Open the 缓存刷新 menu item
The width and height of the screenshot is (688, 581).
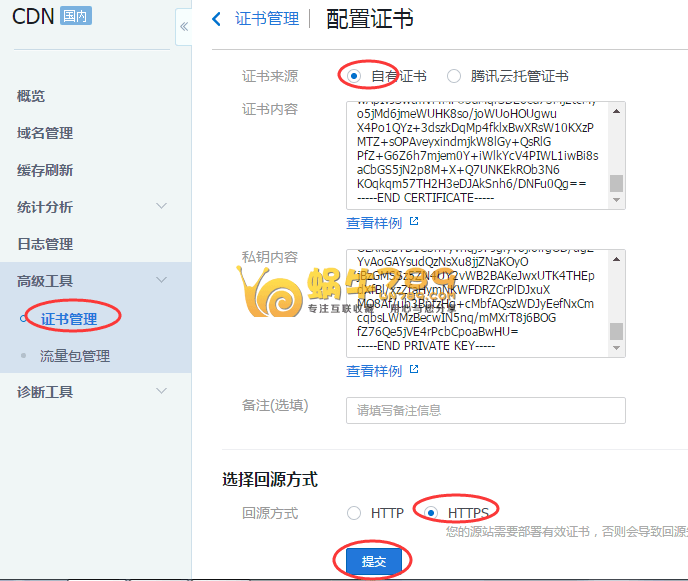(x=45, y=170)
